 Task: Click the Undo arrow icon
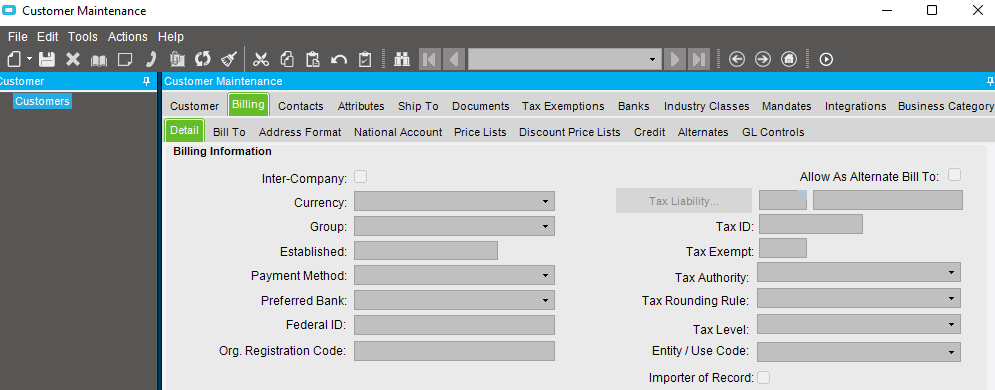pos(339,60)
